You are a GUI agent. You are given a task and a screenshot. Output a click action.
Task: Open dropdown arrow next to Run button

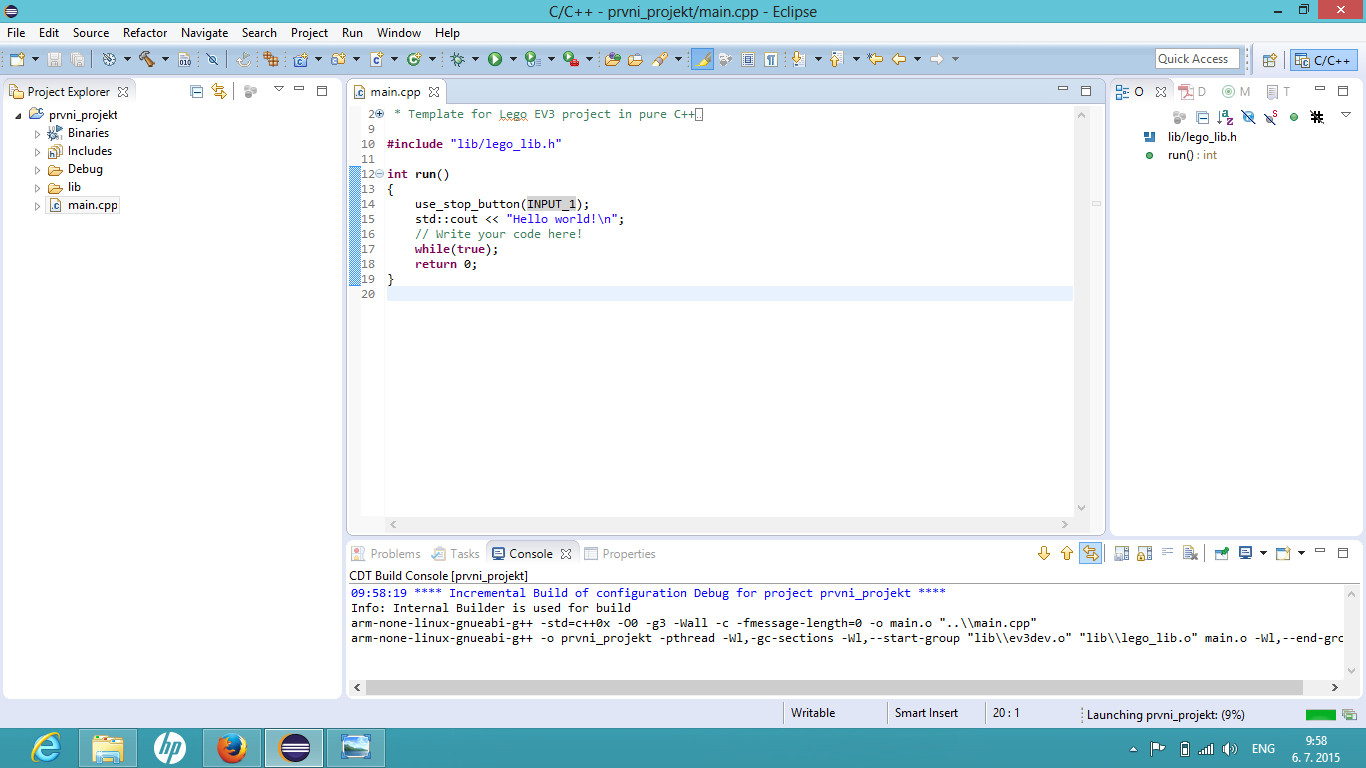pyautogui.click(x=513, y=60)
